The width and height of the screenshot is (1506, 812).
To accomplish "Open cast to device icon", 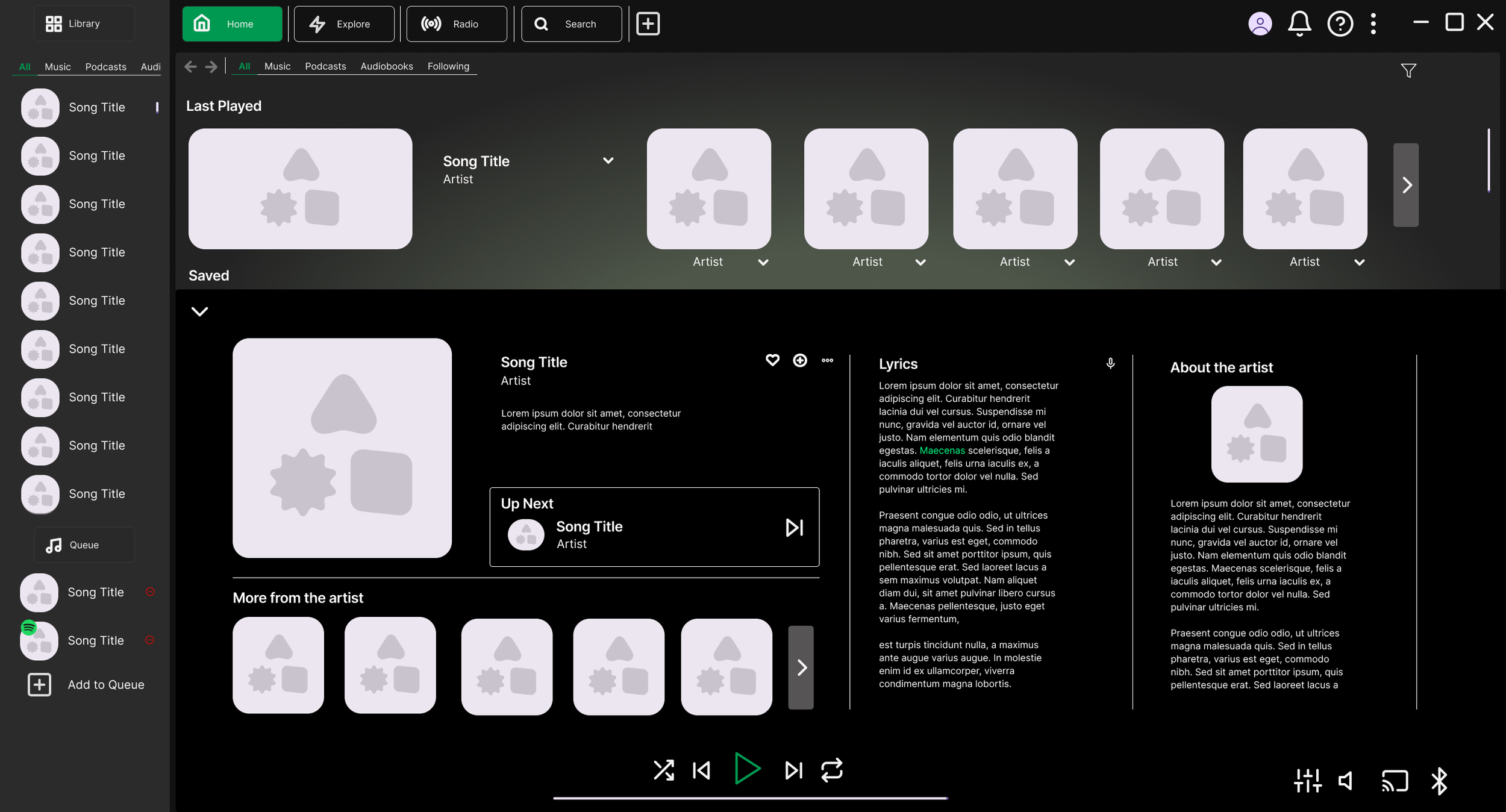I will (1395, 781).
